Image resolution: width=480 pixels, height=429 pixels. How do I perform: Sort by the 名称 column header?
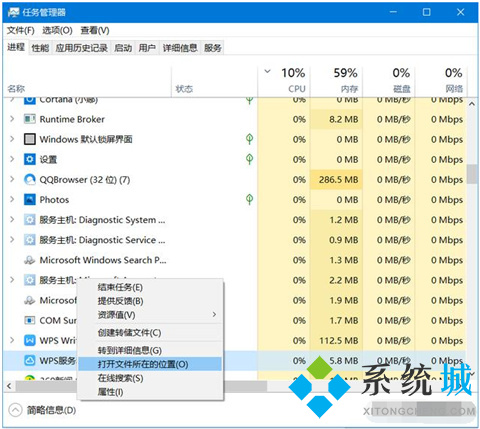[x=88, y=81]
